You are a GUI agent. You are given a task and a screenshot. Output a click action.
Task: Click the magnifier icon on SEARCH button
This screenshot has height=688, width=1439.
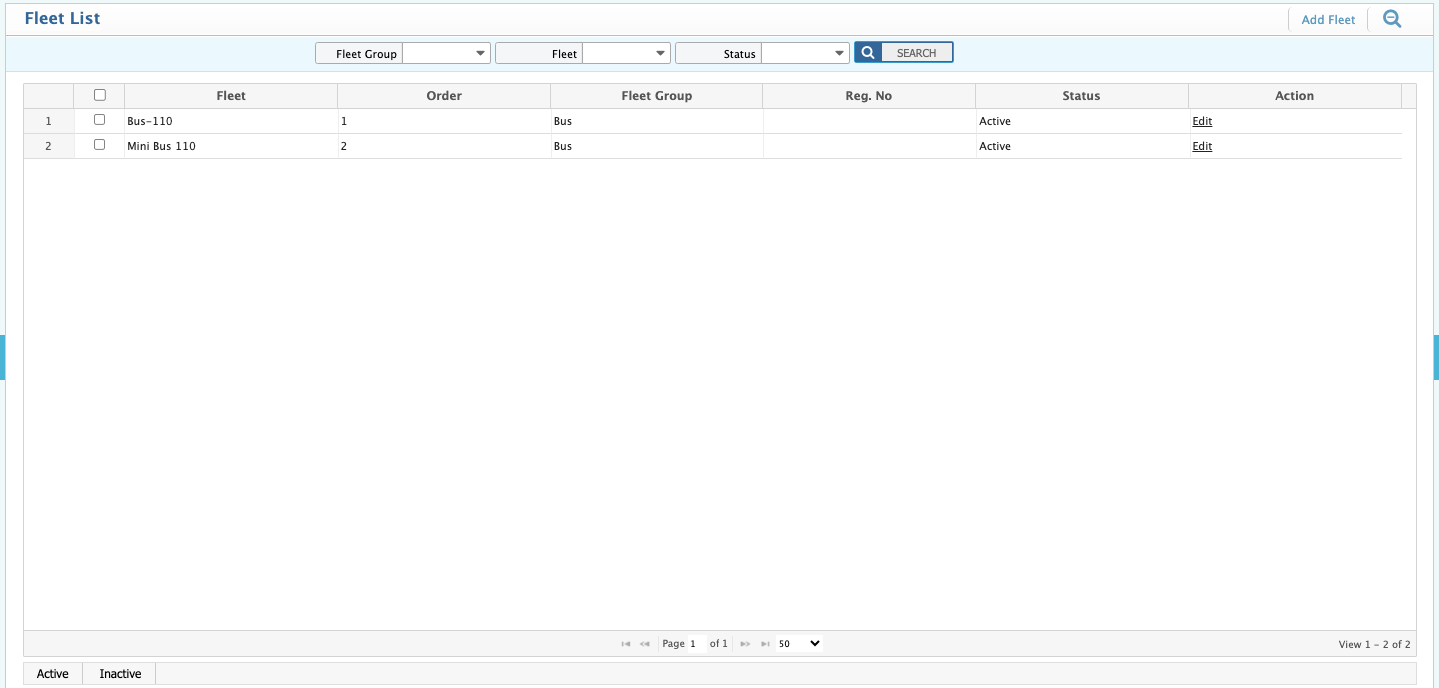pyautogui.click(x=868, y=53)
